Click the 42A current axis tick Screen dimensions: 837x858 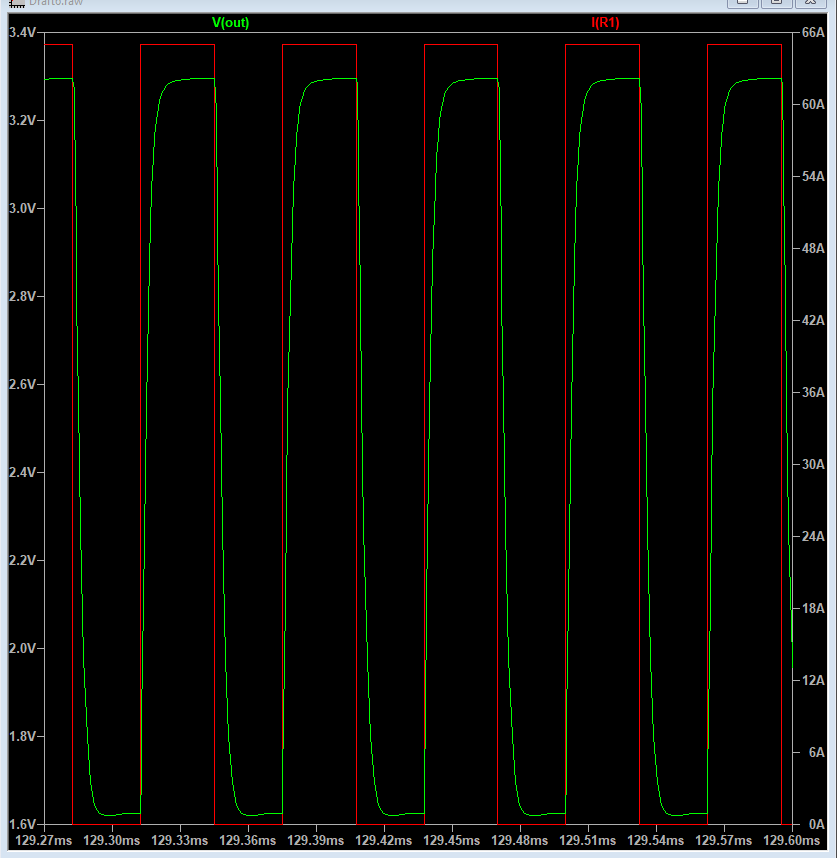coord(813,321)
